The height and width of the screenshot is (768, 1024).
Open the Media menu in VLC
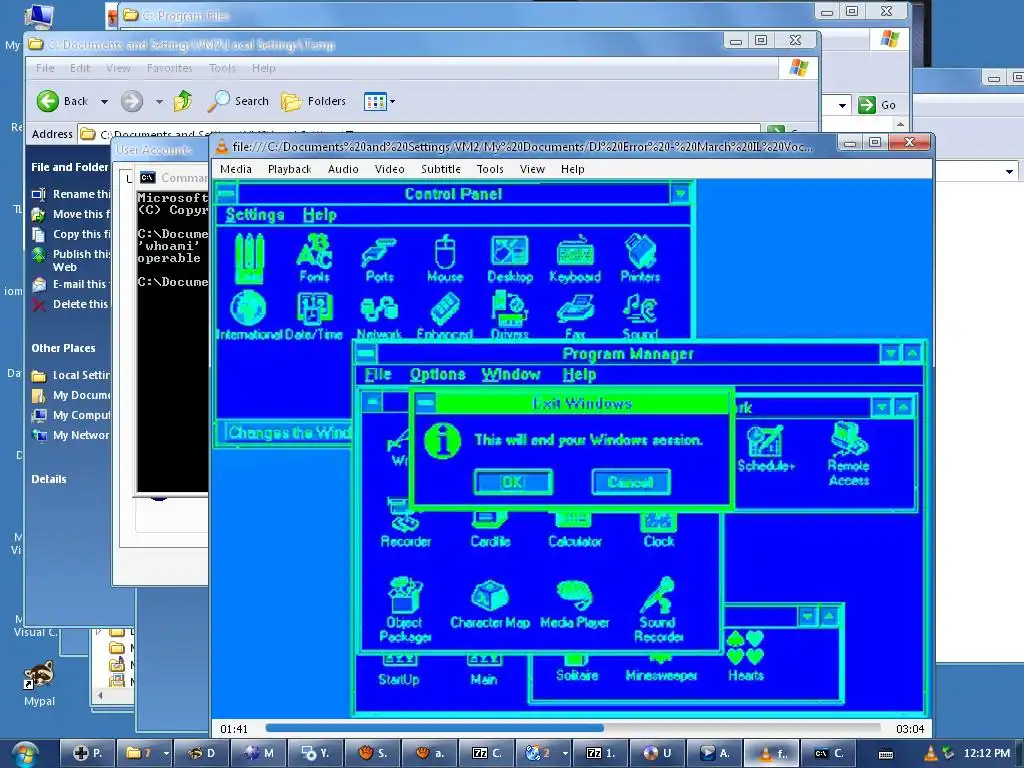coord(236,169)
